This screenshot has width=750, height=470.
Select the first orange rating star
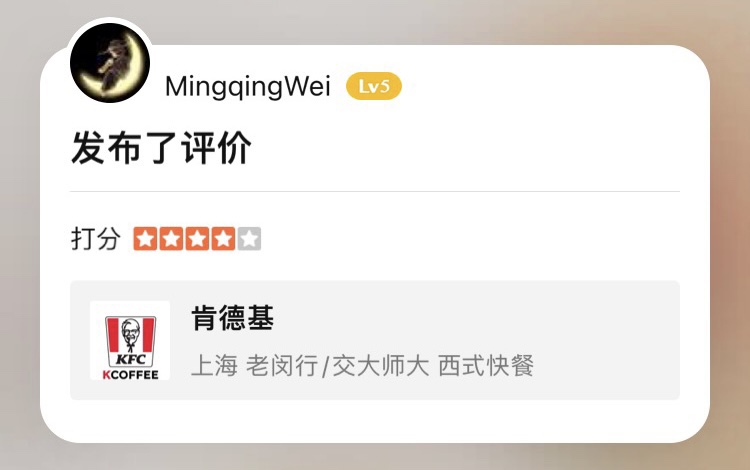145,239
